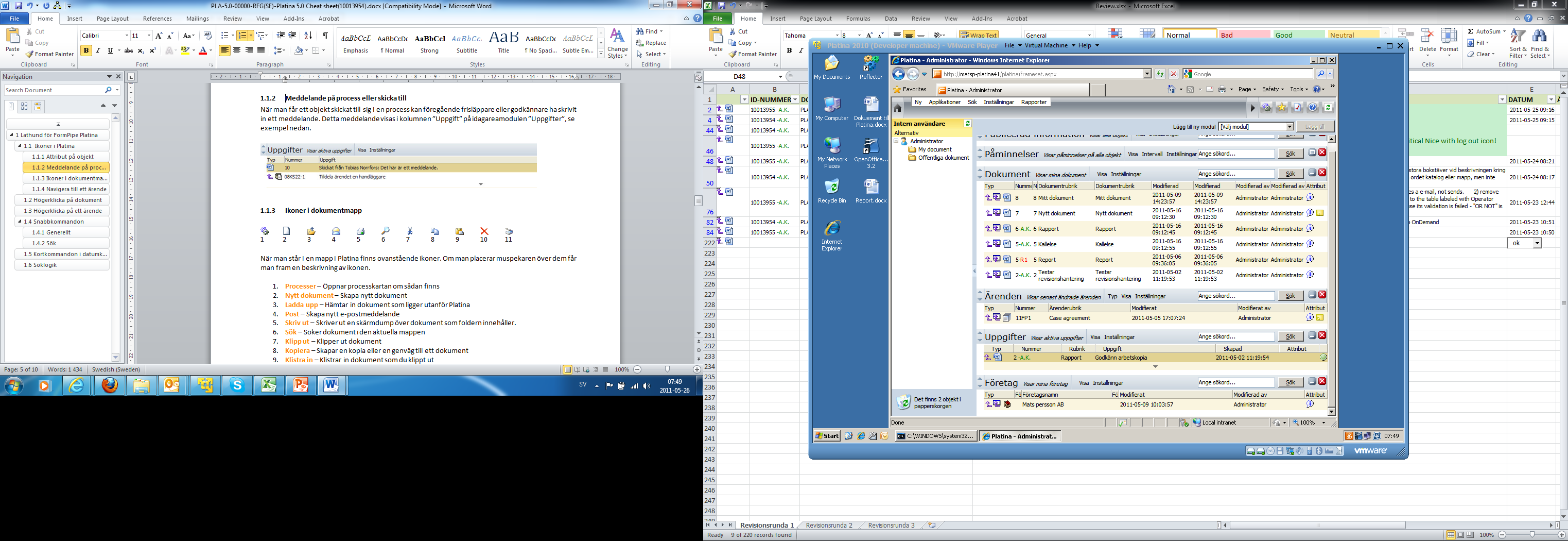This screenshot has width=1568, height=541.
Task: Click the gear settings icon in Platina toolbar
Action: tap(1266, 107)
